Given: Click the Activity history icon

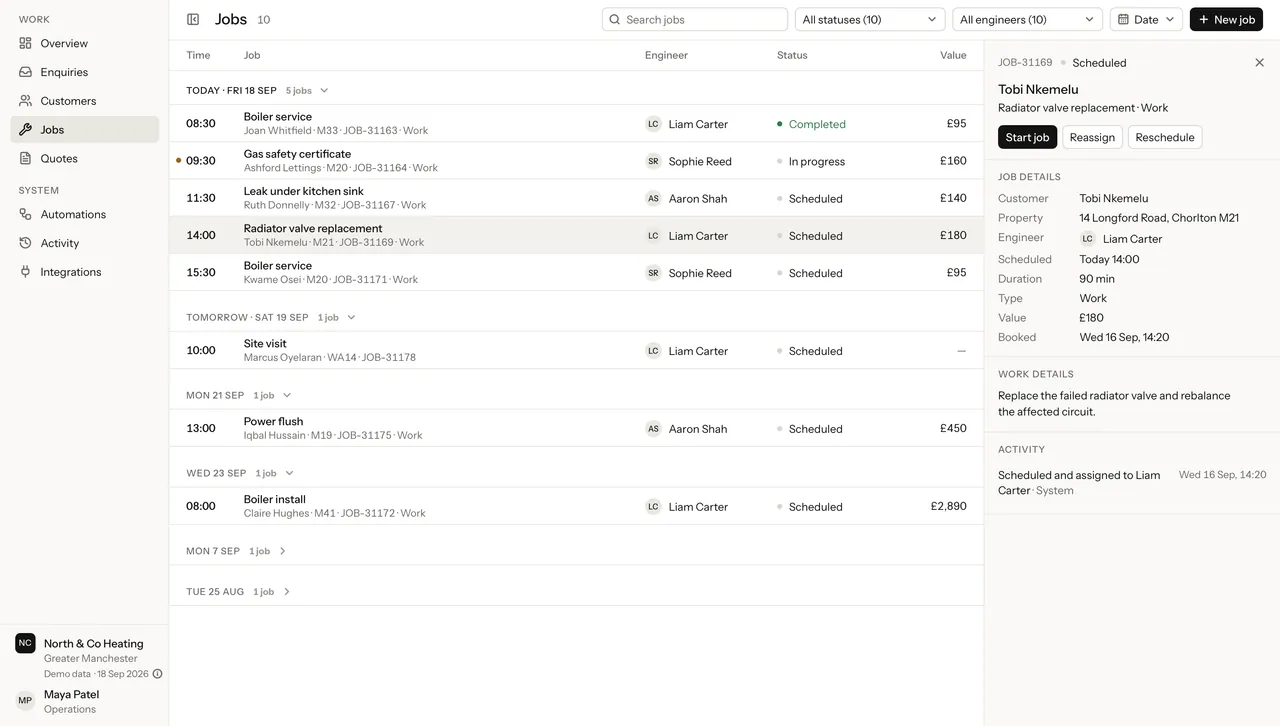Looking at the screenshot, I should [x=25, y=243].
